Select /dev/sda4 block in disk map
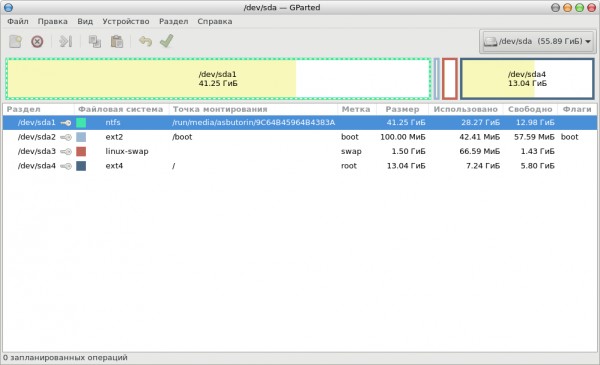 [527, 79]
